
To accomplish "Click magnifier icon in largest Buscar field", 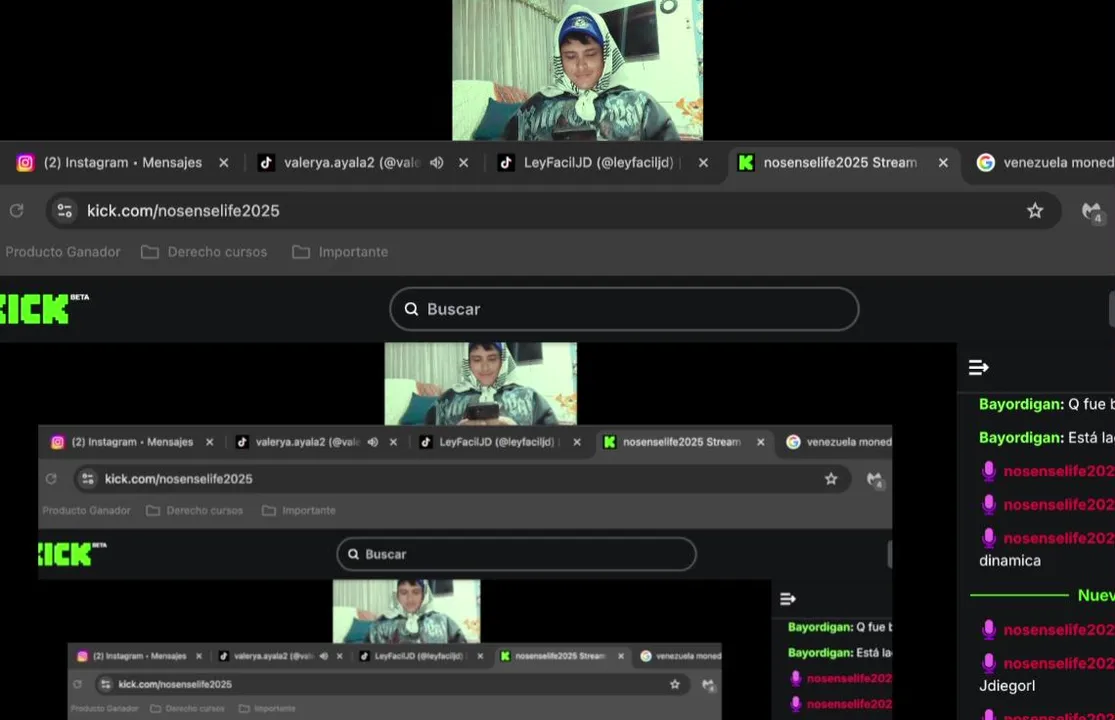I will pos(411,308).
